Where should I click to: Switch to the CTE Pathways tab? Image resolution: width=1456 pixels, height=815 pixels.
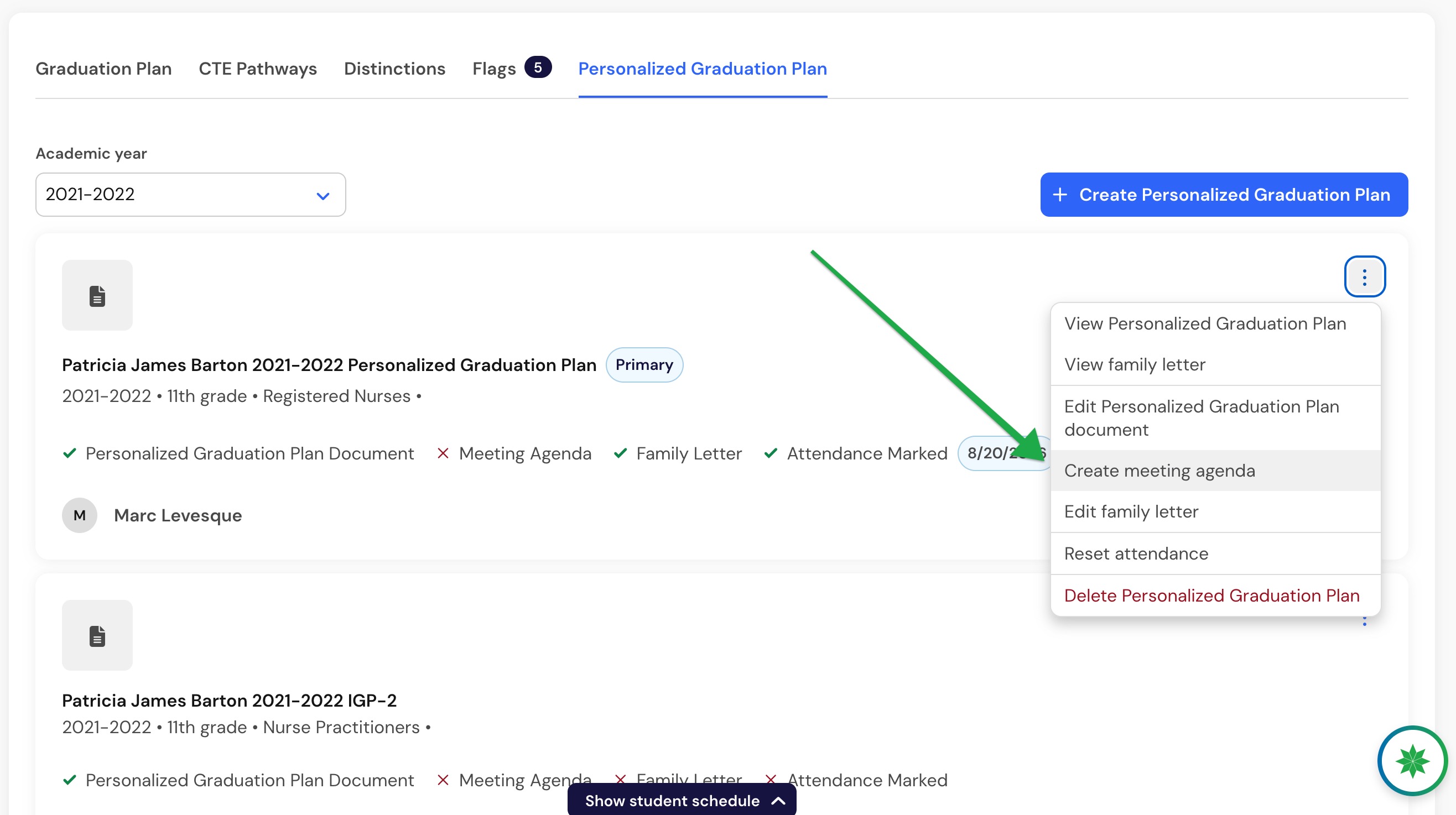click(258, 69)
